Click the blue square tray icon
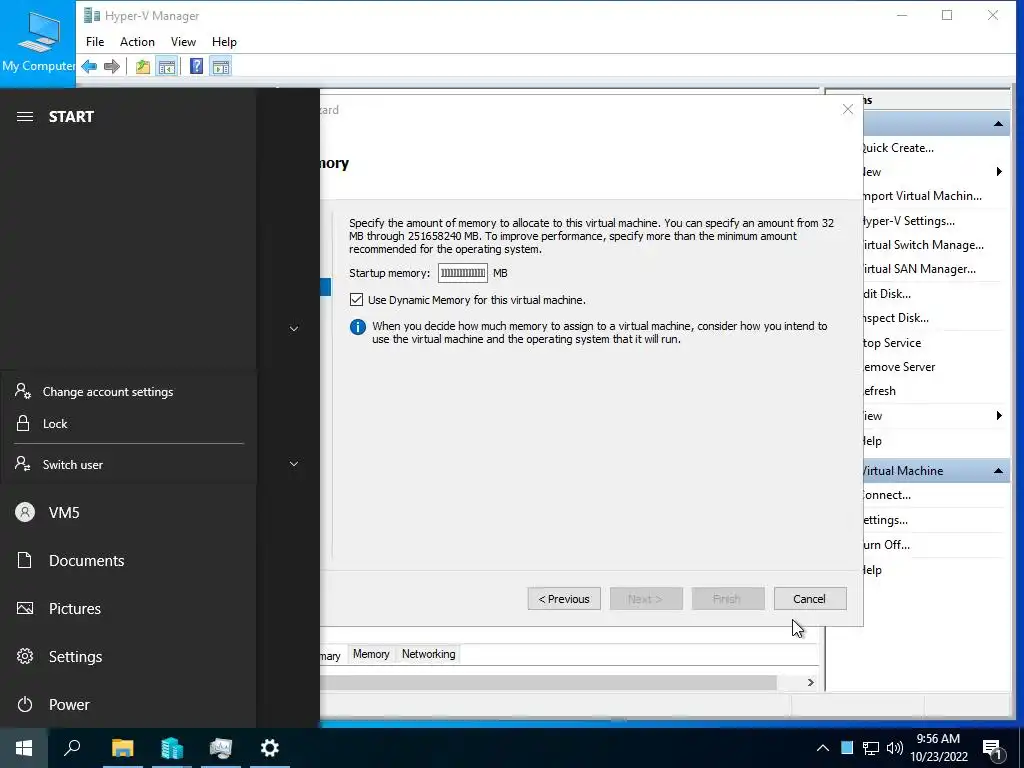 (x=847, y=748)
